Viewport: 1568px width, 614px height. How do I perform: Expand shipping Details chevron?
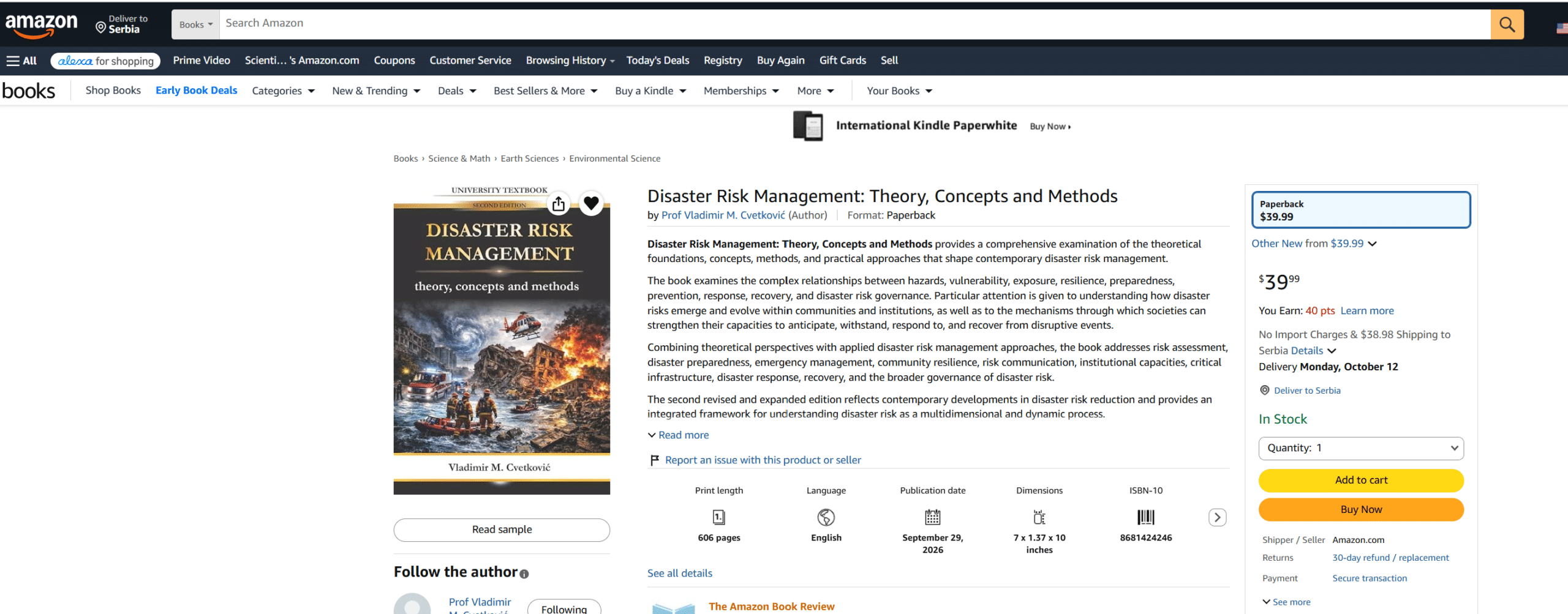1331,351
